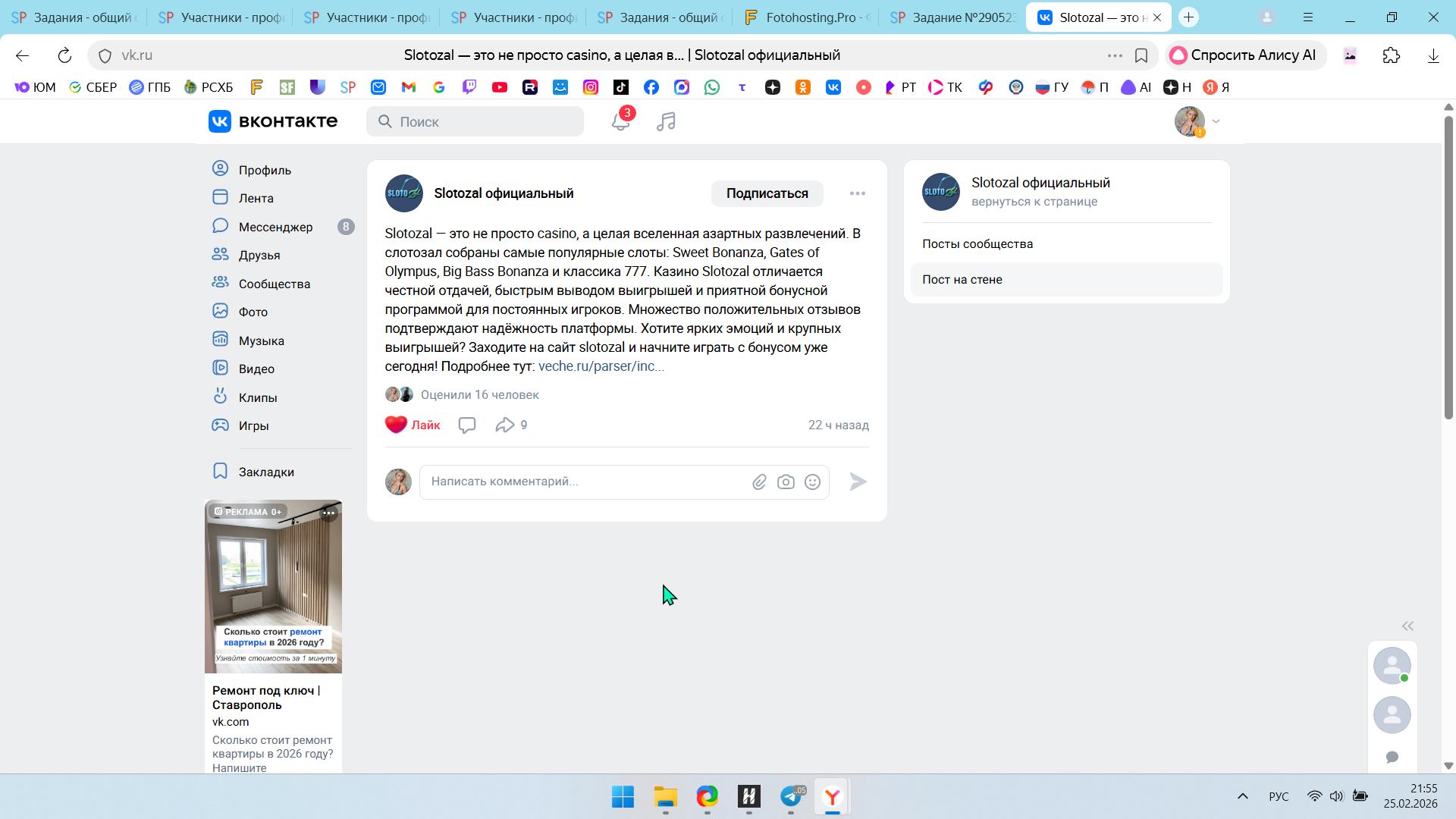The width and height of the screenshot is (1456, 819).
Task: Collapse chat sidebar with double chevron
Action: coord(1407,626)
